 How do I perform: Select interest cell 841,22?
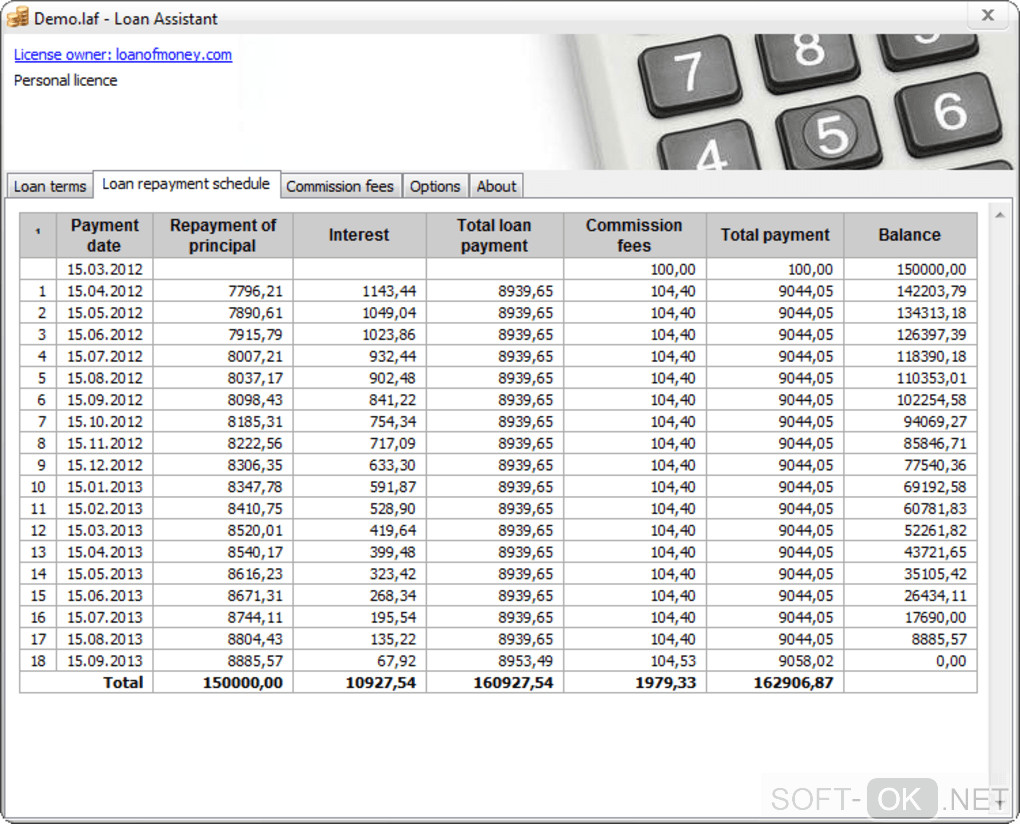pos(359,400)
